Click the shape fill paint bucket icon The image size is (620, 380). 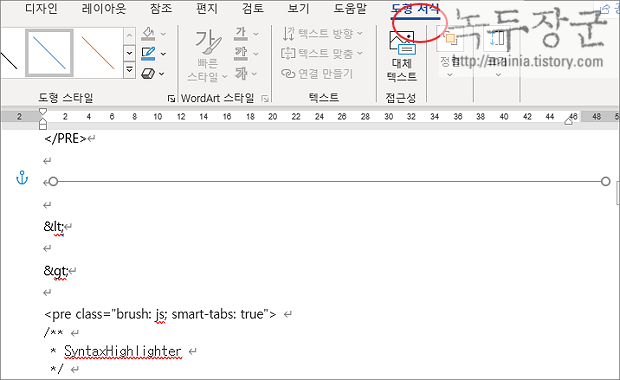148,34
